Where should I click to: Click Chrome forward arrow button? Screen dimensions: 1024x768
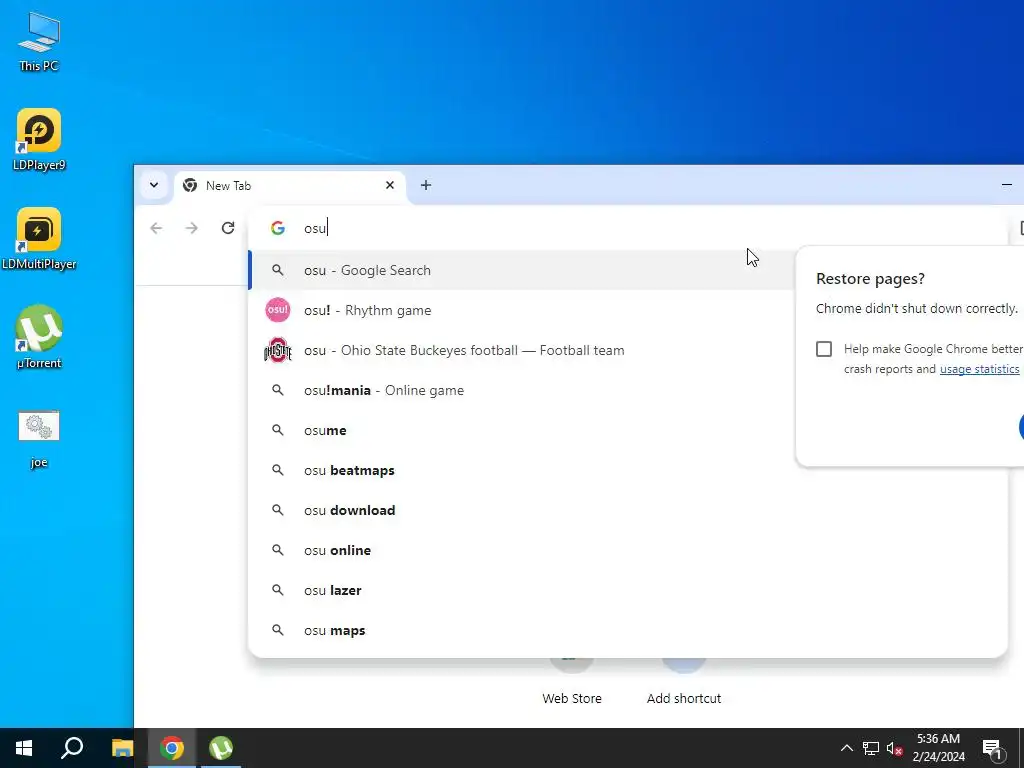(191, 228)
